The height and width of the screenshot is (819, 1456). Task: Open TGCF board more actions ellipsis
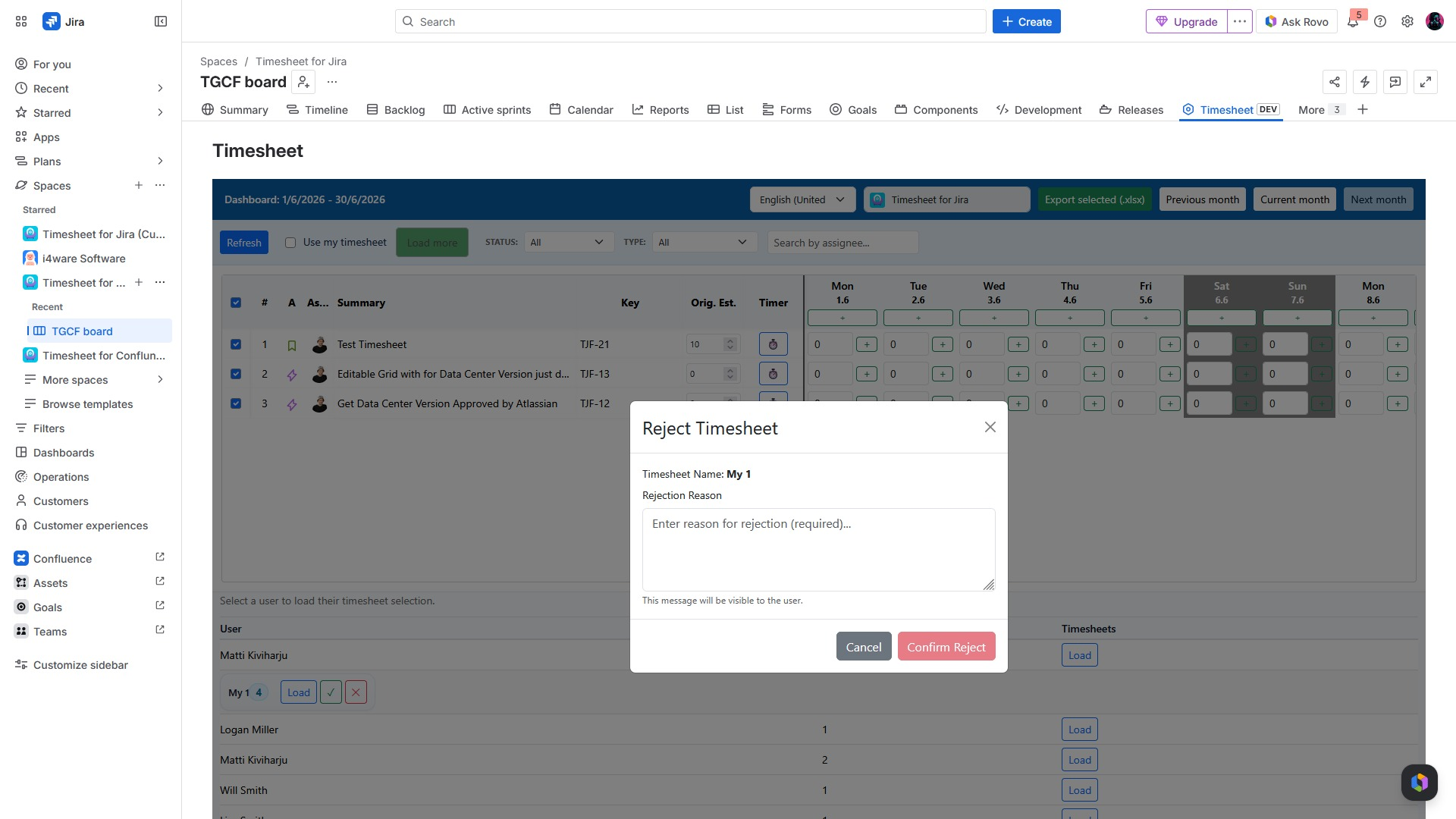click(332, 82)
